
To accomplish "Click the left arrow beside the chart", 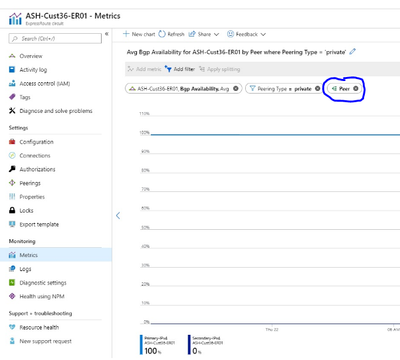I will point(118,215).
